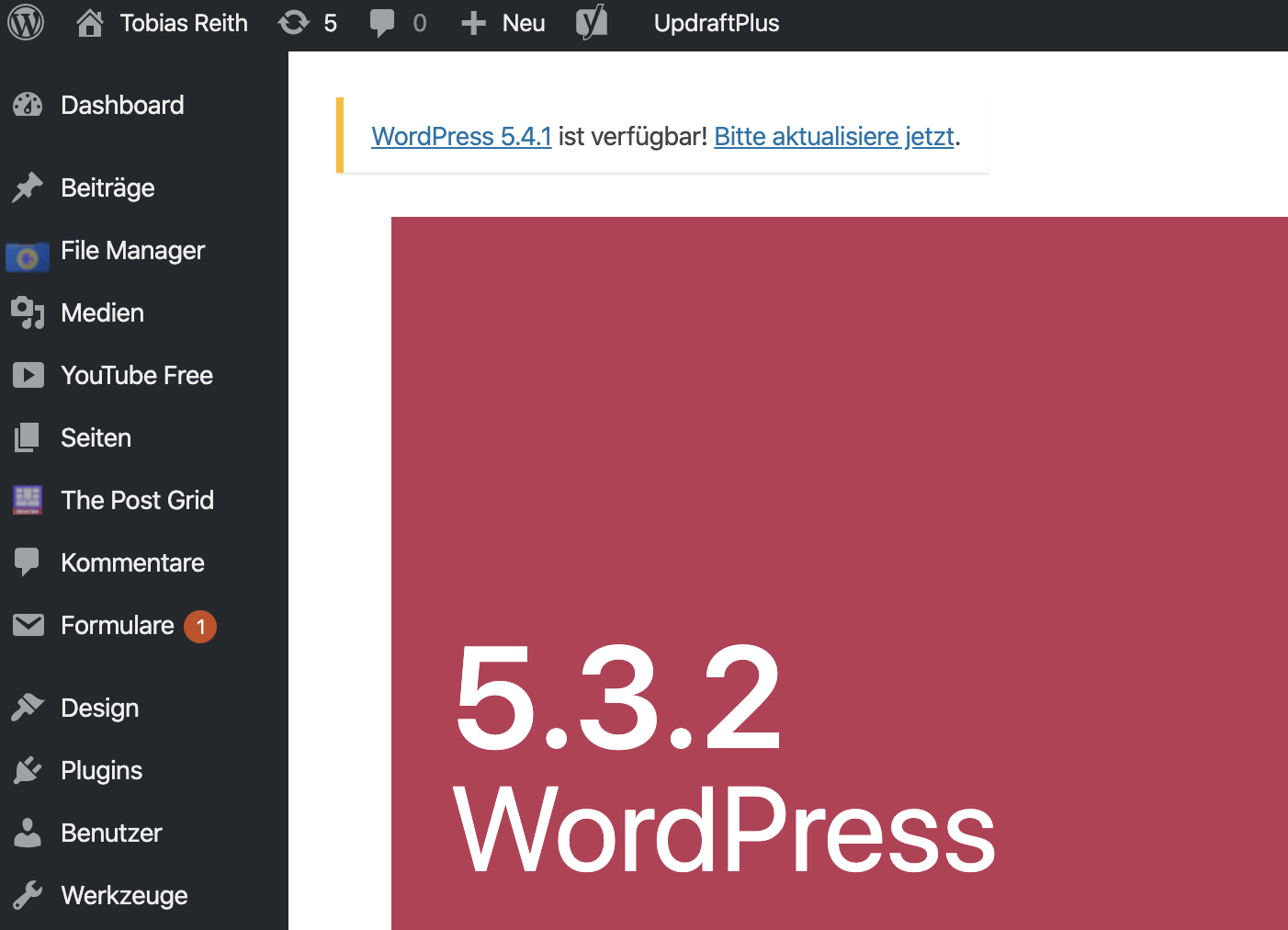Click the updates refresh icon in the admin bar
Viewport: 1288px width, 930px height.
[294, 23]
